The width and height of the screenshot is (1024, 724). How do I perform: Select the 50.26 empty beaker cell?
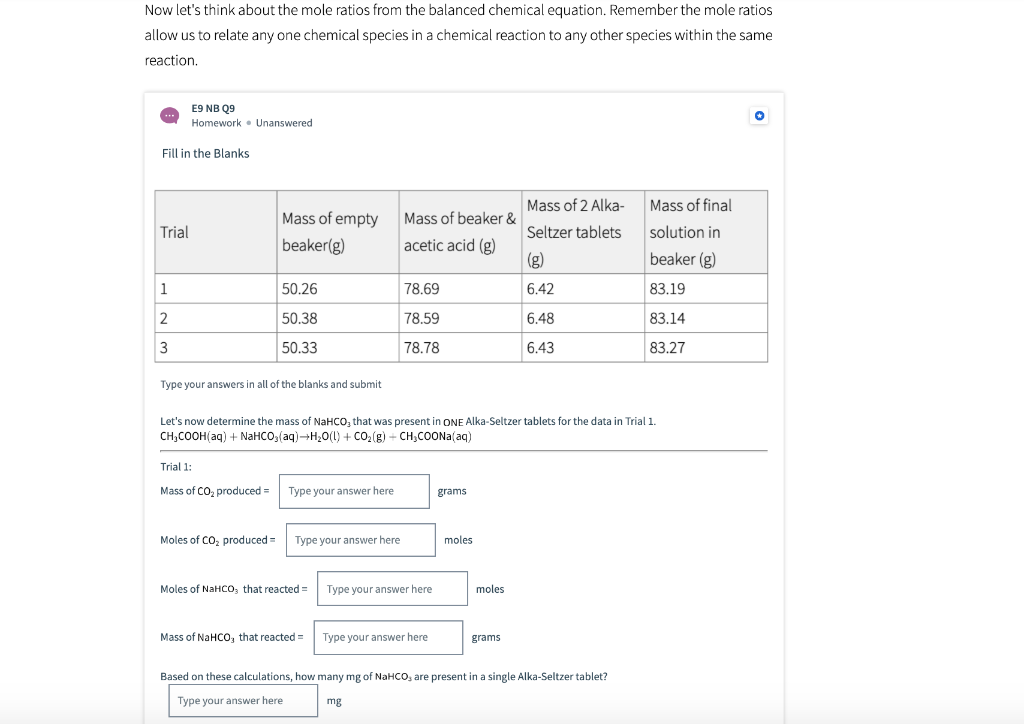coord(300,289)
